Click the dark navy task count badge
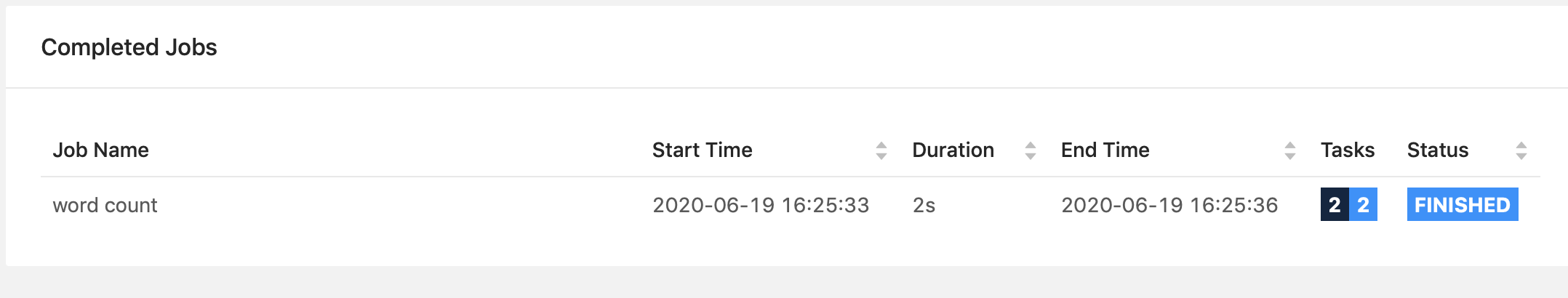The width and height of the screenshot is (1568, 298). tap(1335, 204)
